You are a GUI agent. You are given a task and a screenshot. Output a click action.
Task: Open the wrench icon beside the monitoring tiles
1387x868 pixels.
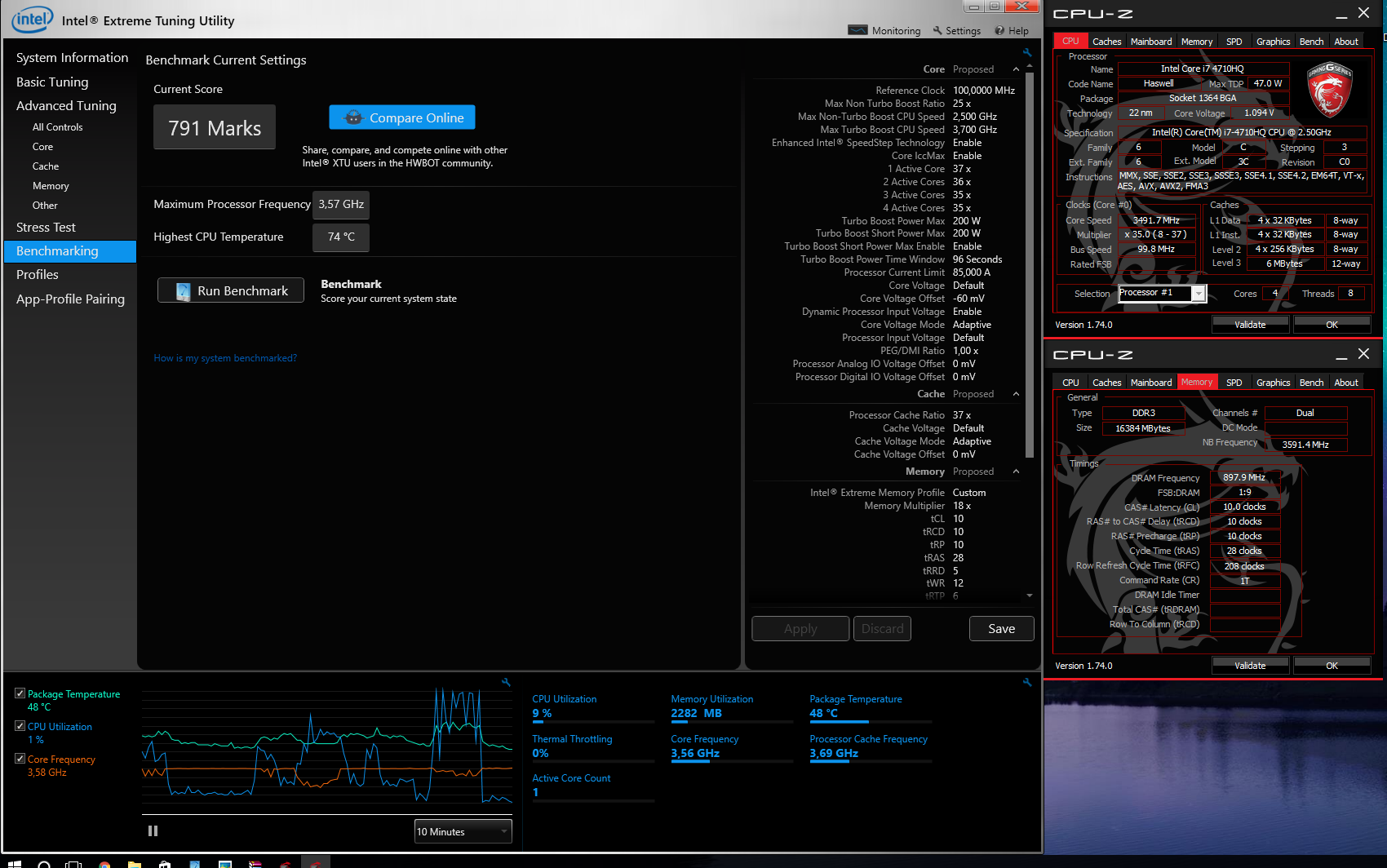(1027, 682)
